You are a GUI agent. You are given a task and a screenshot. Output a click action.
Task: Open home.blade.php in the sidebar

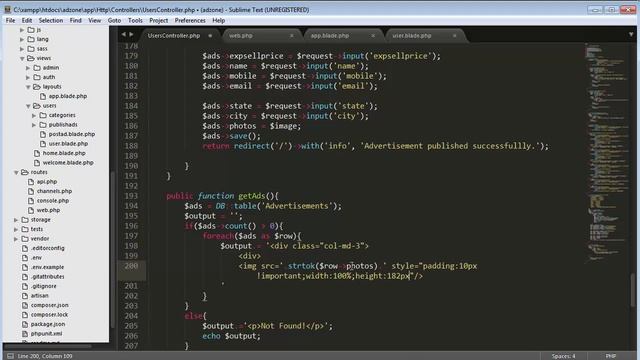(x=64, y=153)
